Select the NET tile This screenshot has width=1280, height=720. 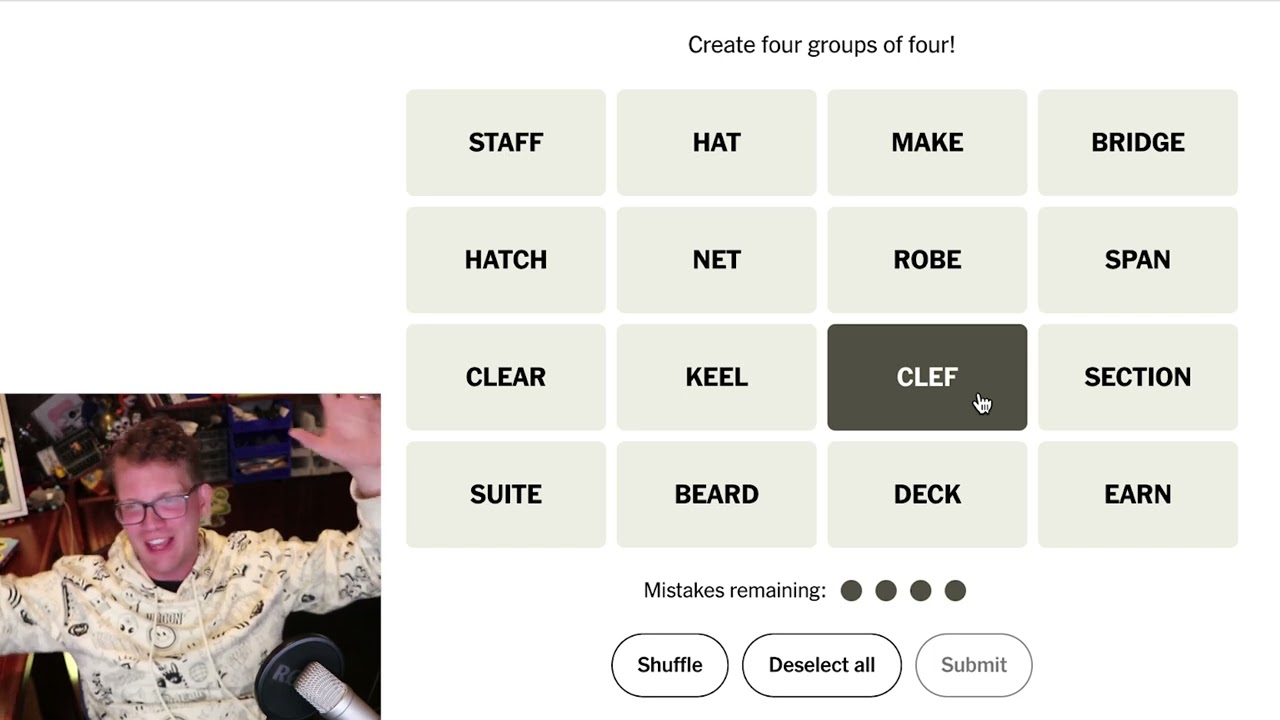coord(716,260)
